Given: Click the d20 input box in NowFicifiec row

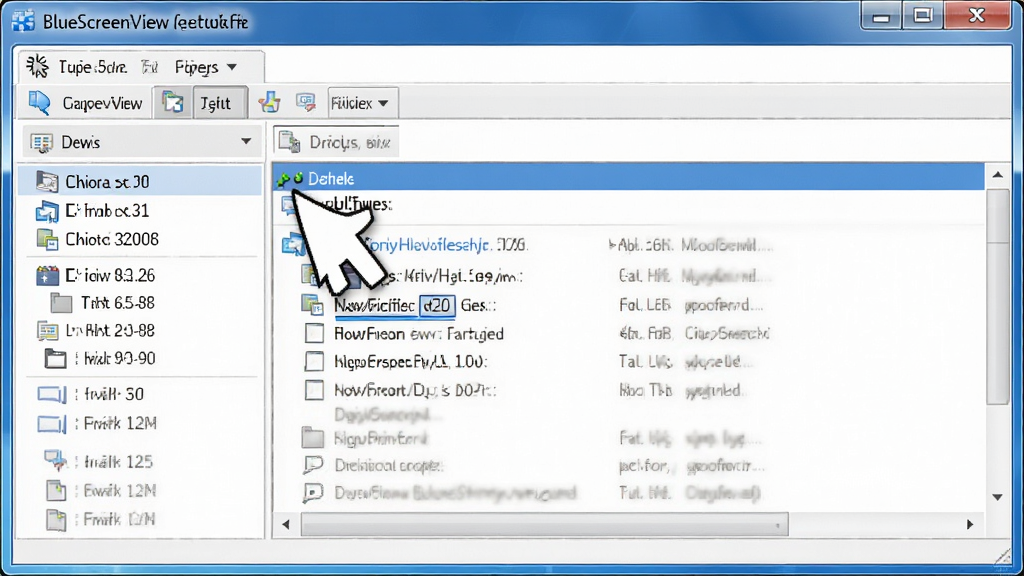Looking at the screenshot, I should pos(437,305).
